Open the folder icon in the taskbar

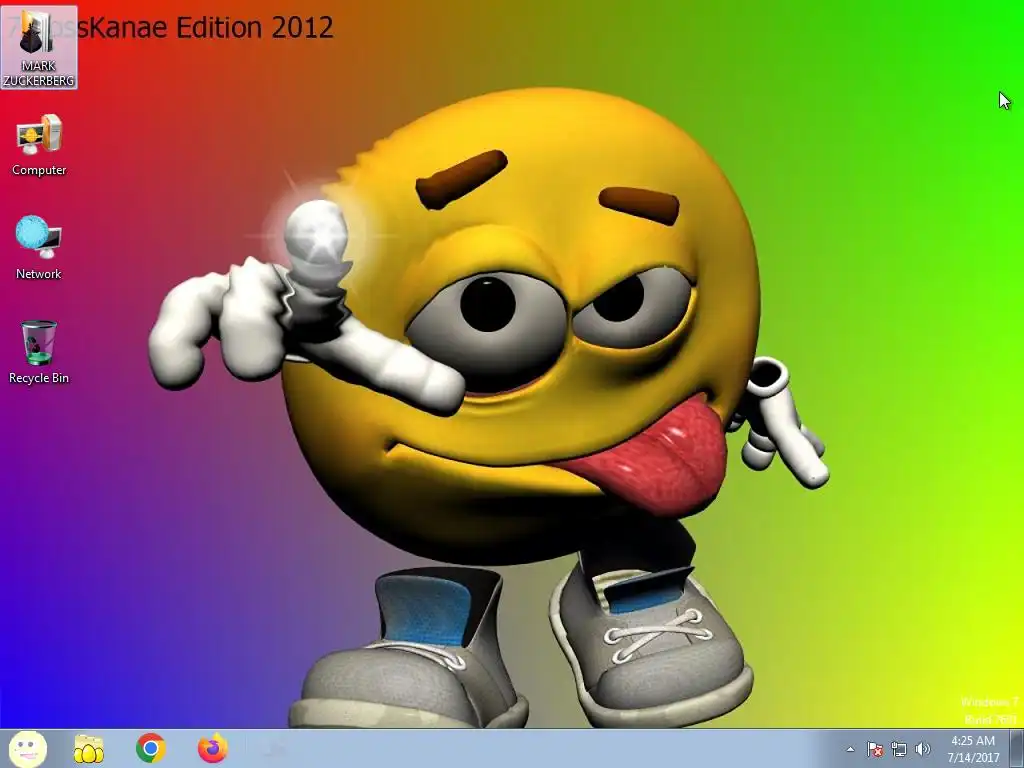[x=89, y=749]
